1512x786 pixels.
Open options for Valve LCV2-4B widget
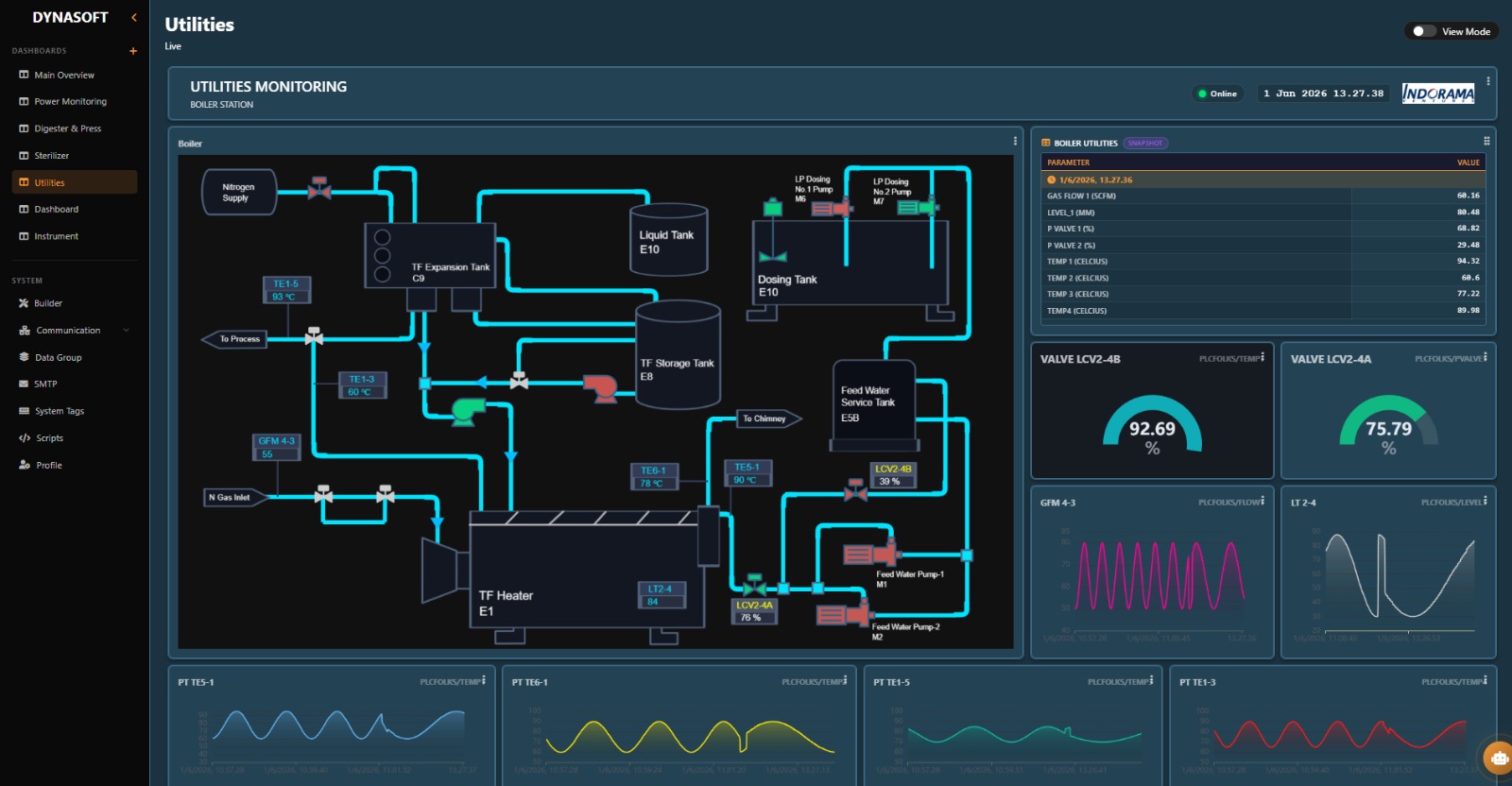click(x=1263, y=357)
